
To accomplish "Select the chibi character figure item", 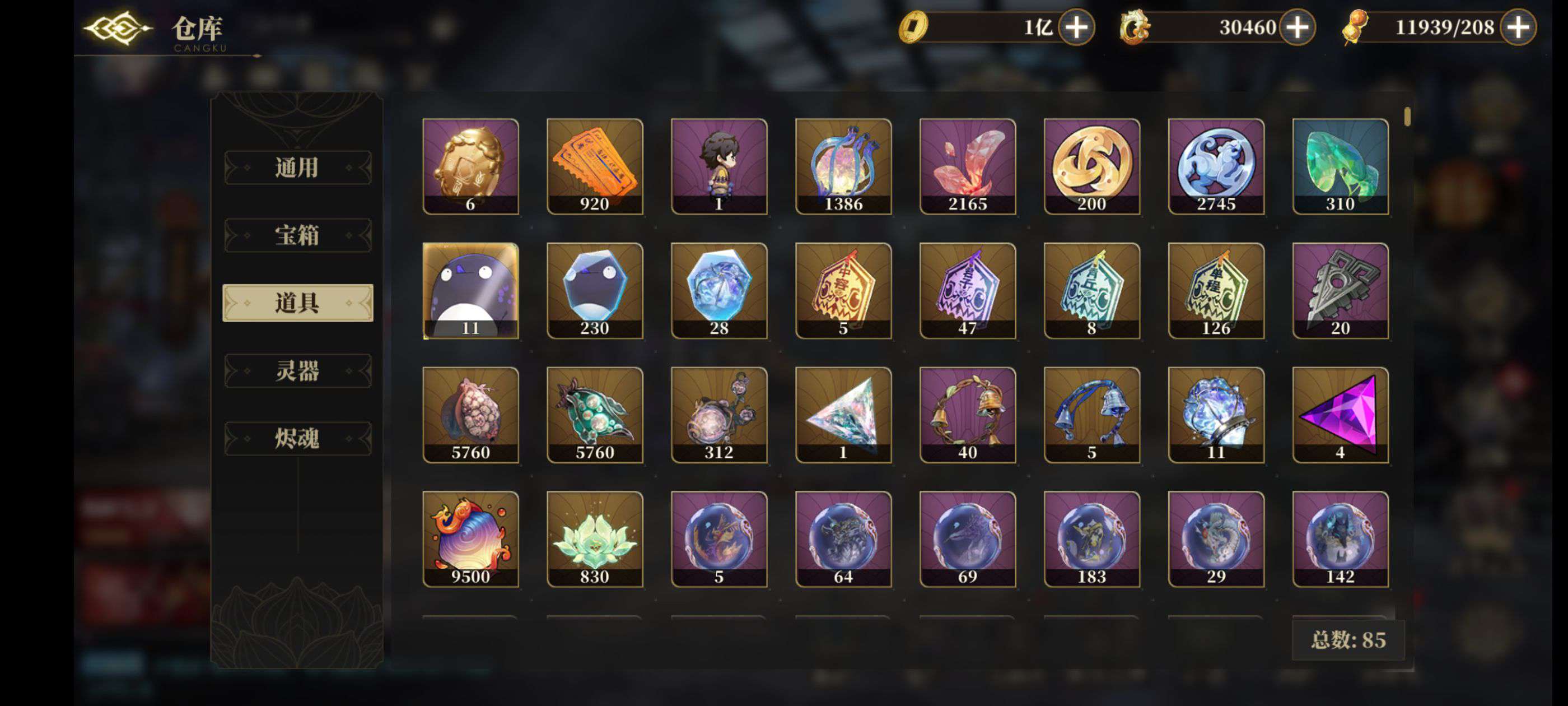I will tap(719, 166).
